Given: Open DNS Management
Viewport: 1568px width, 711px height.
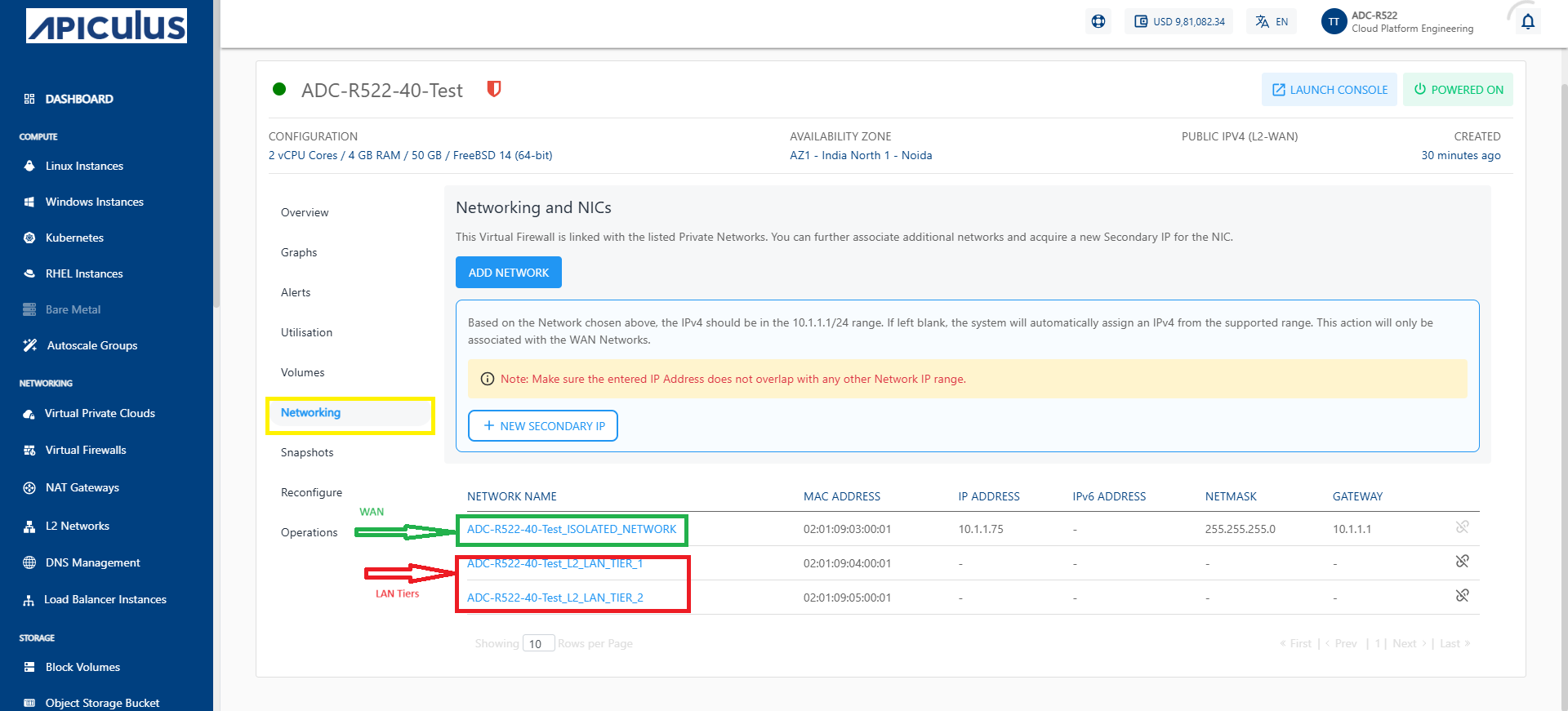Looking at the screenshot, I should (x=92, y=562).
